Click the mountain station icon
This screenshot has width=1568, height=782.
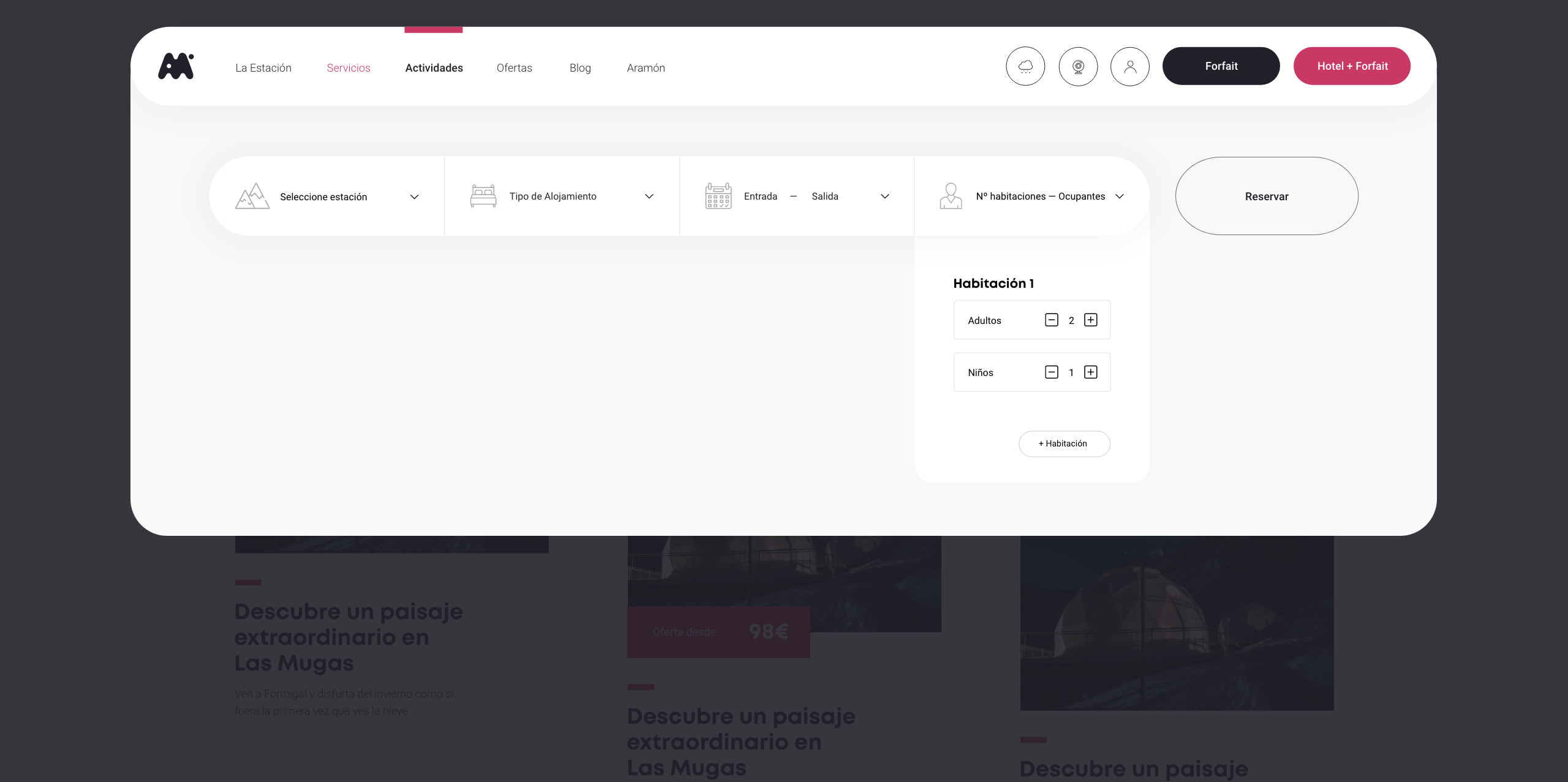[252, 196]
